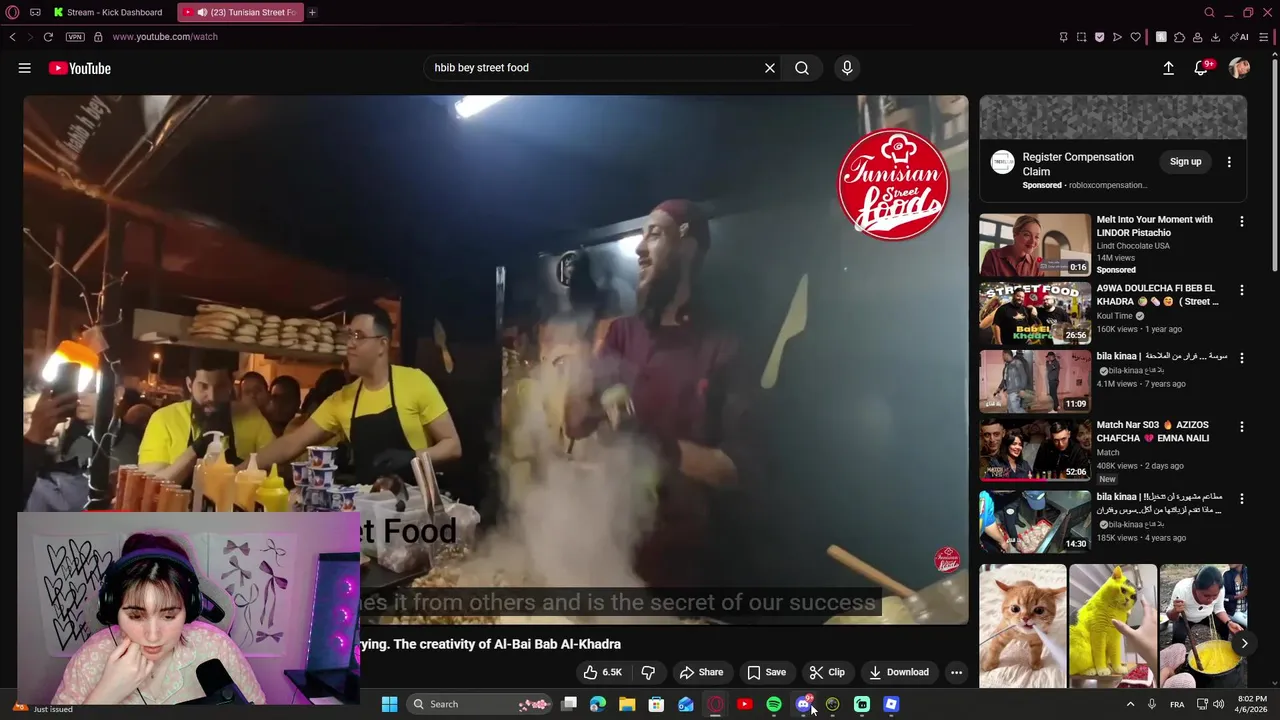
Task: Dislike the video
Action: (x=648, y=672)
